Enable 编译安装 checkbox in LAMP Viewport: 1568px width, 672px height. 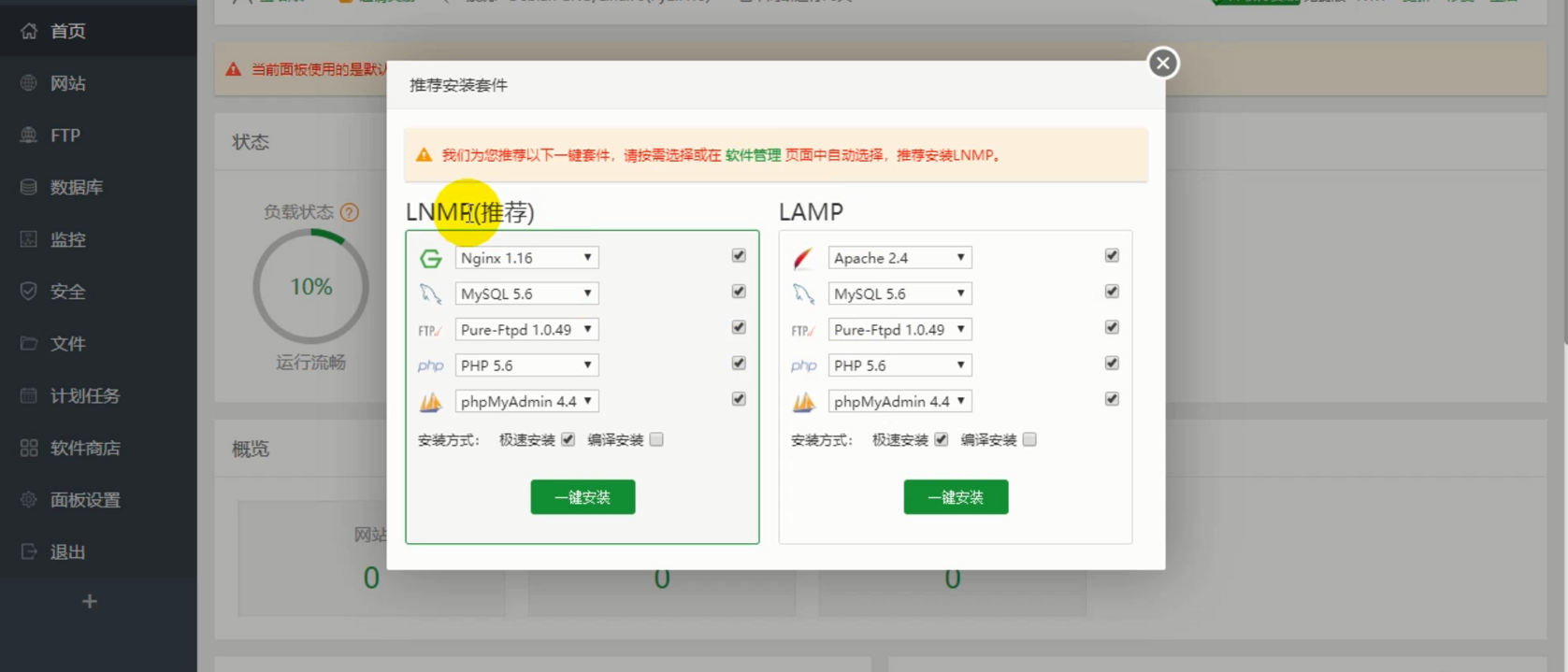click(x=1029, y=439)
